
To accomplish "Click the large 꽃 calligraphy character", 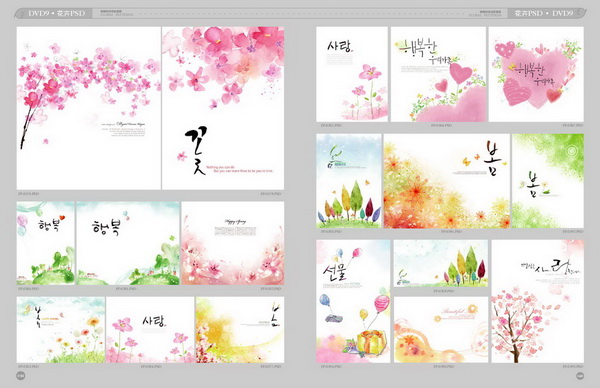I will 196,150.
